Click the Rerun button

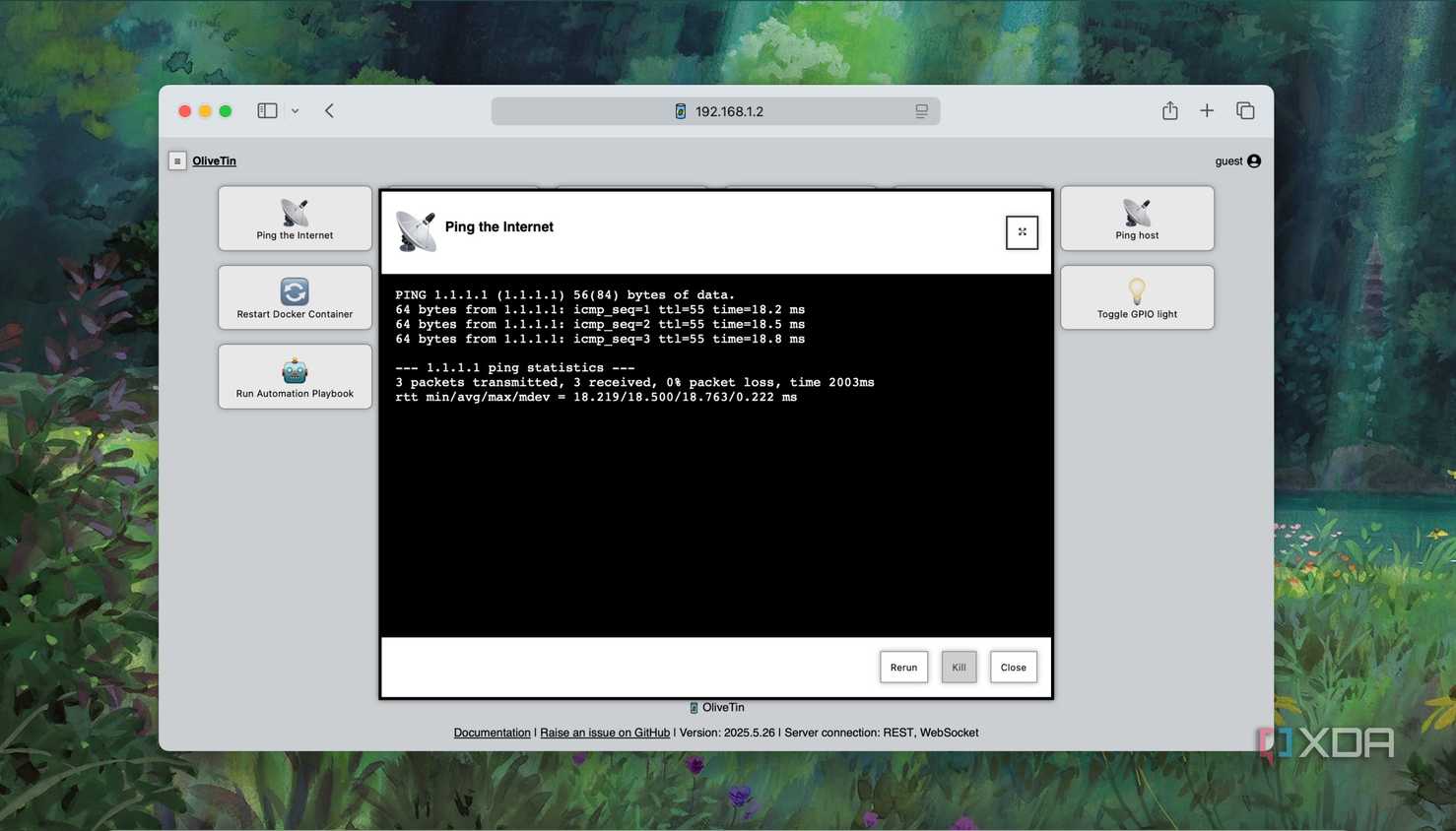click(903, 667)
